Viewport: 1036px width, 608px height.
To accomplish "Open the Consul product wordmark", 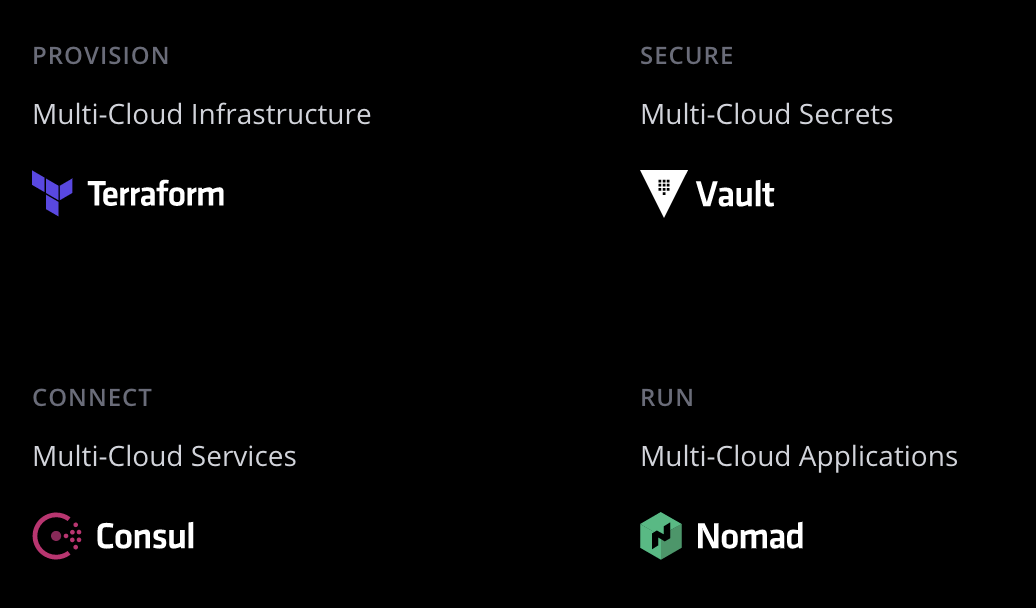I will click(145, 536).
